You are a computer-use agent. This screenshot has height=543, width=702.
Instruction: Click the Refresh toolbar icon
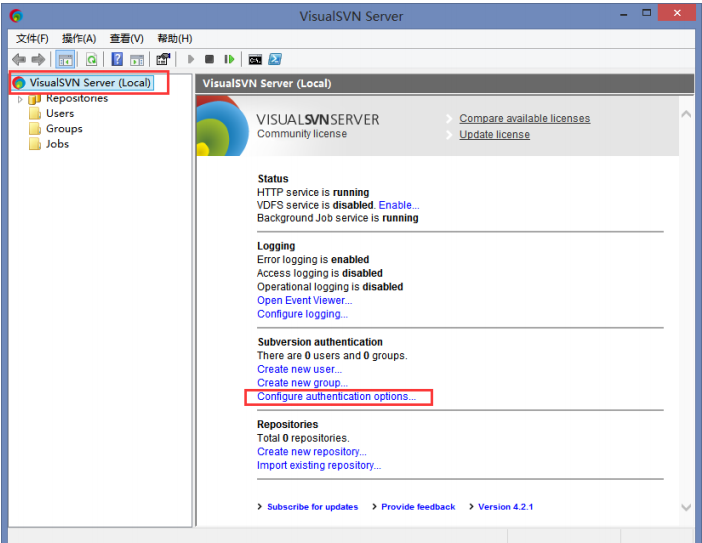(91, 59)
